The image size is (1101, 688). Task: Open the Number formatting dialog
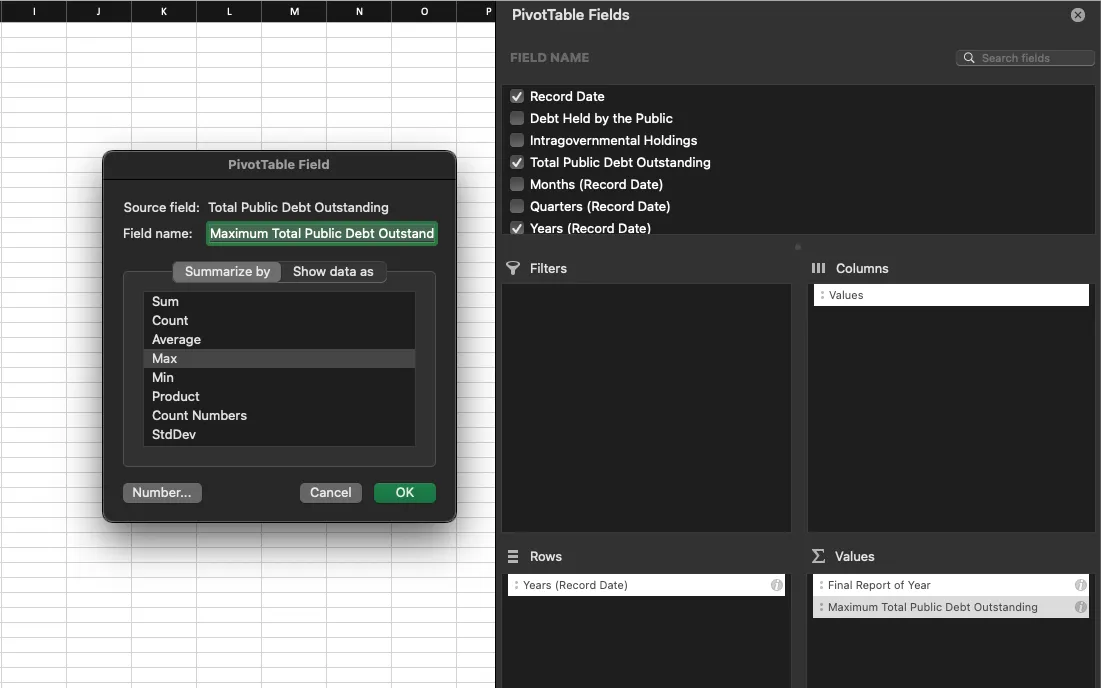(x=162, y=492)
